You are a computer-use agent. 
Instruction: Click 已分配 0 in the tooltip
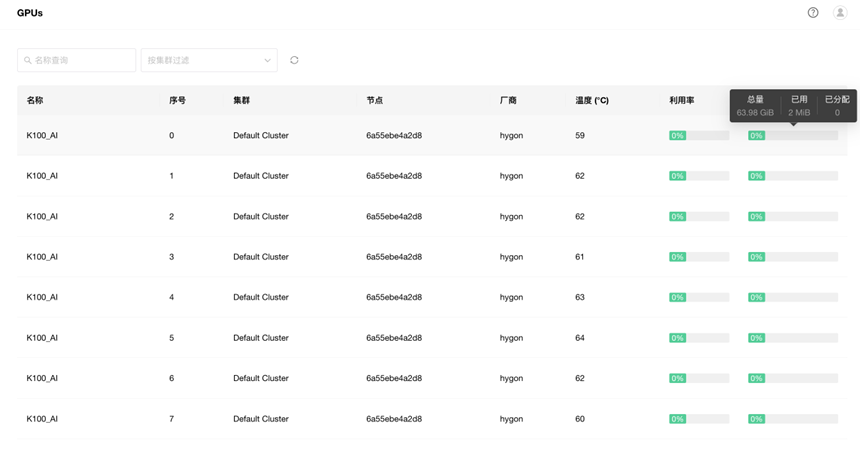837,106
